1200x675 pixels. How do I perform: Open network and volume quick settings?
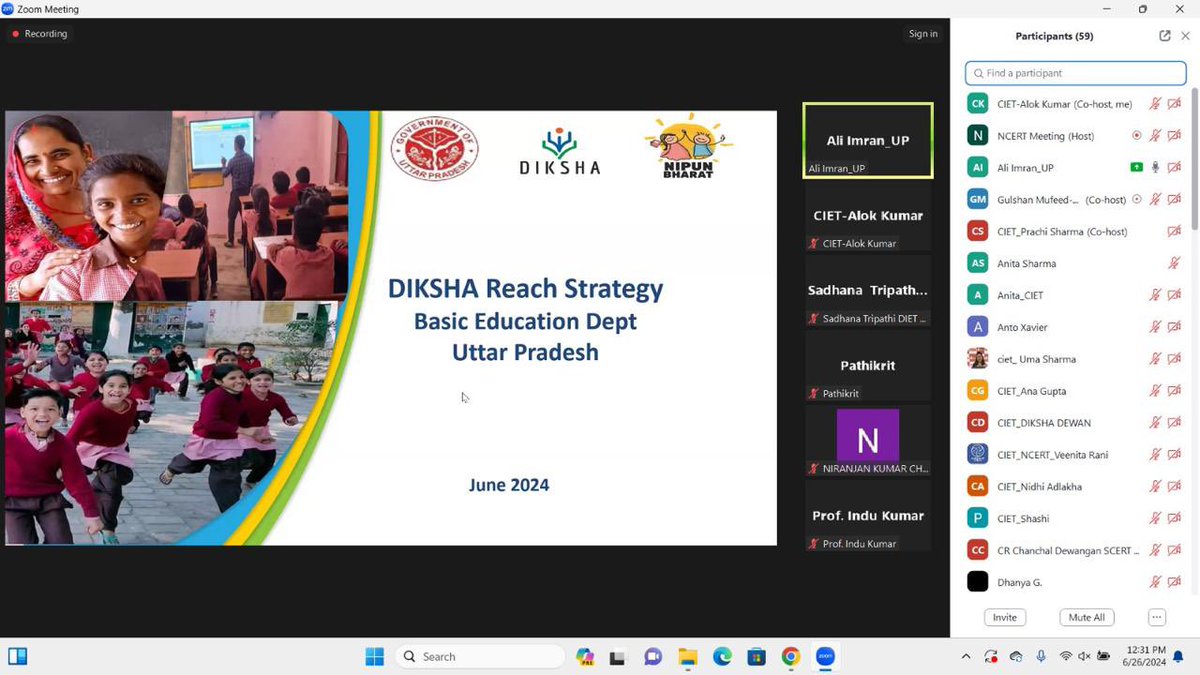coord(1084,657)
